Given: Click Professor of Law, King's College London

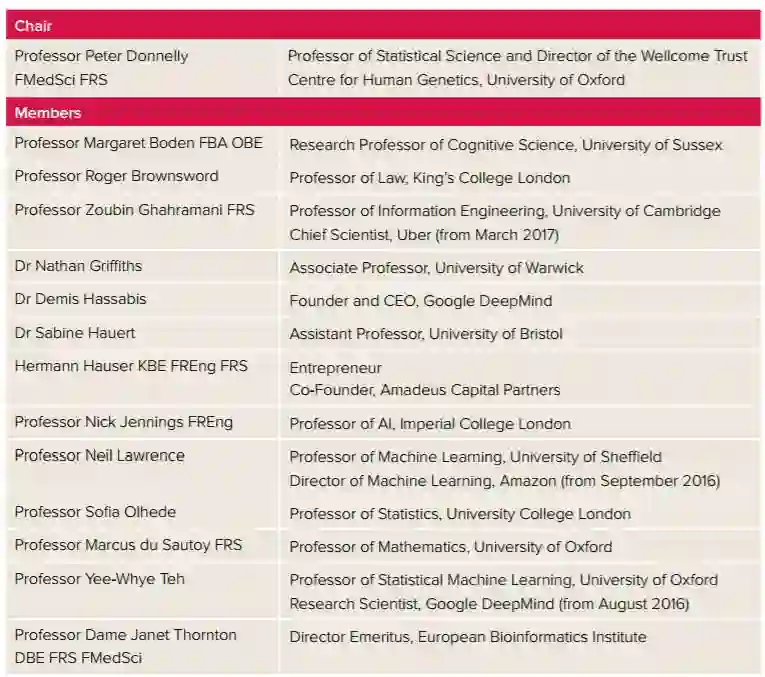Looking at the screenshot, I should click(429, 178).
